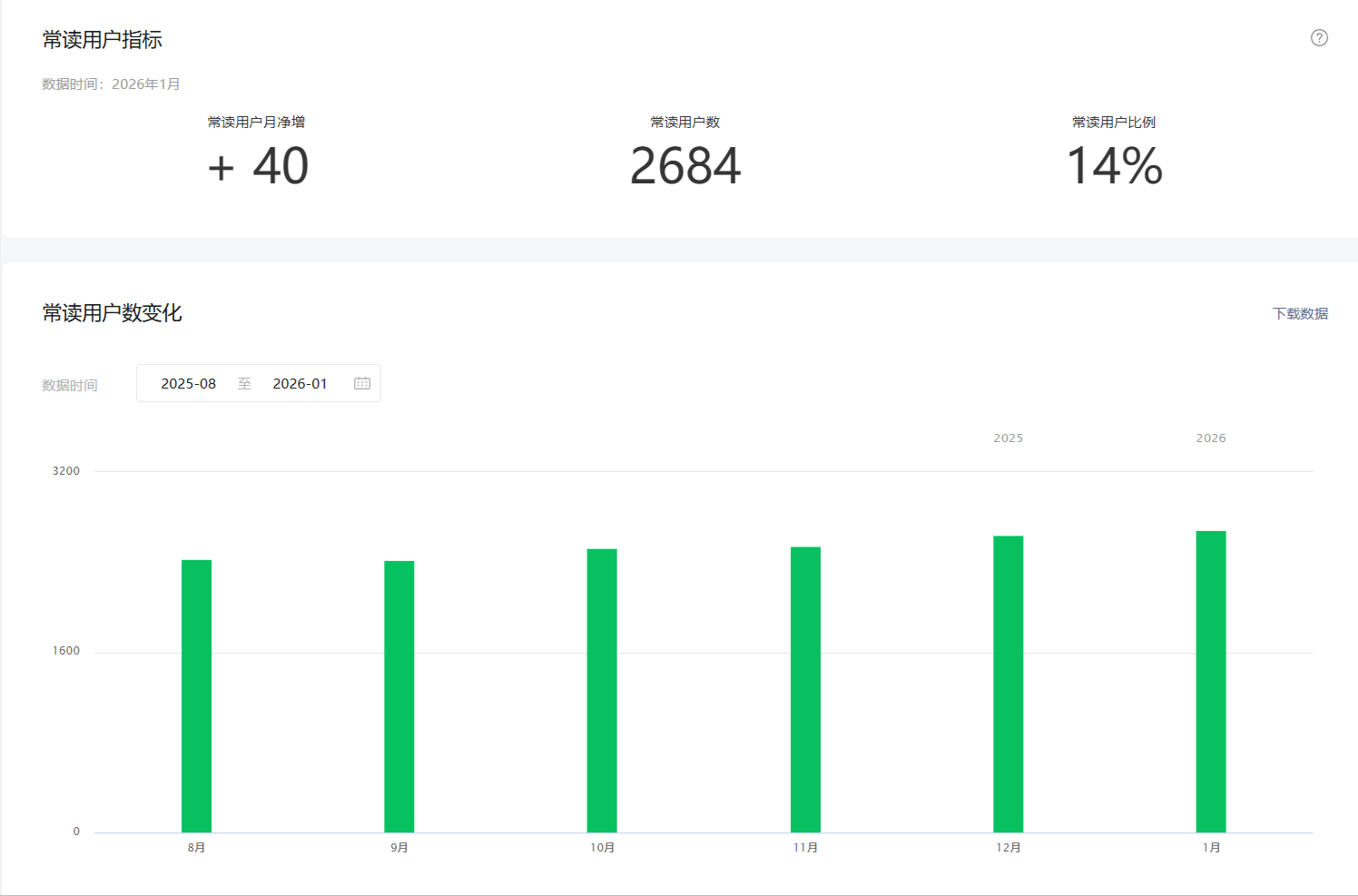Select the 11月 green bar

click(805, 690)
